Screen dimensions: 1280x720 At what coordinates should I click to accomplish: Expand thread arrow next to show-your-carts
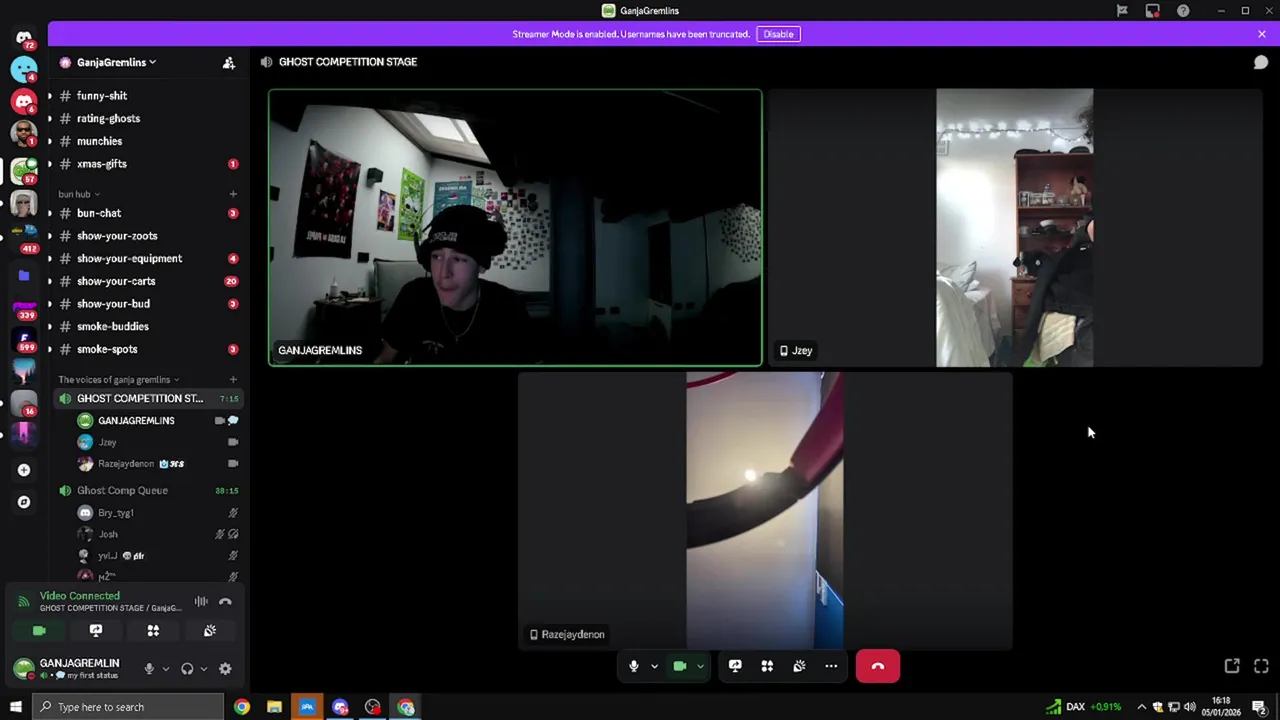point(49,281)
